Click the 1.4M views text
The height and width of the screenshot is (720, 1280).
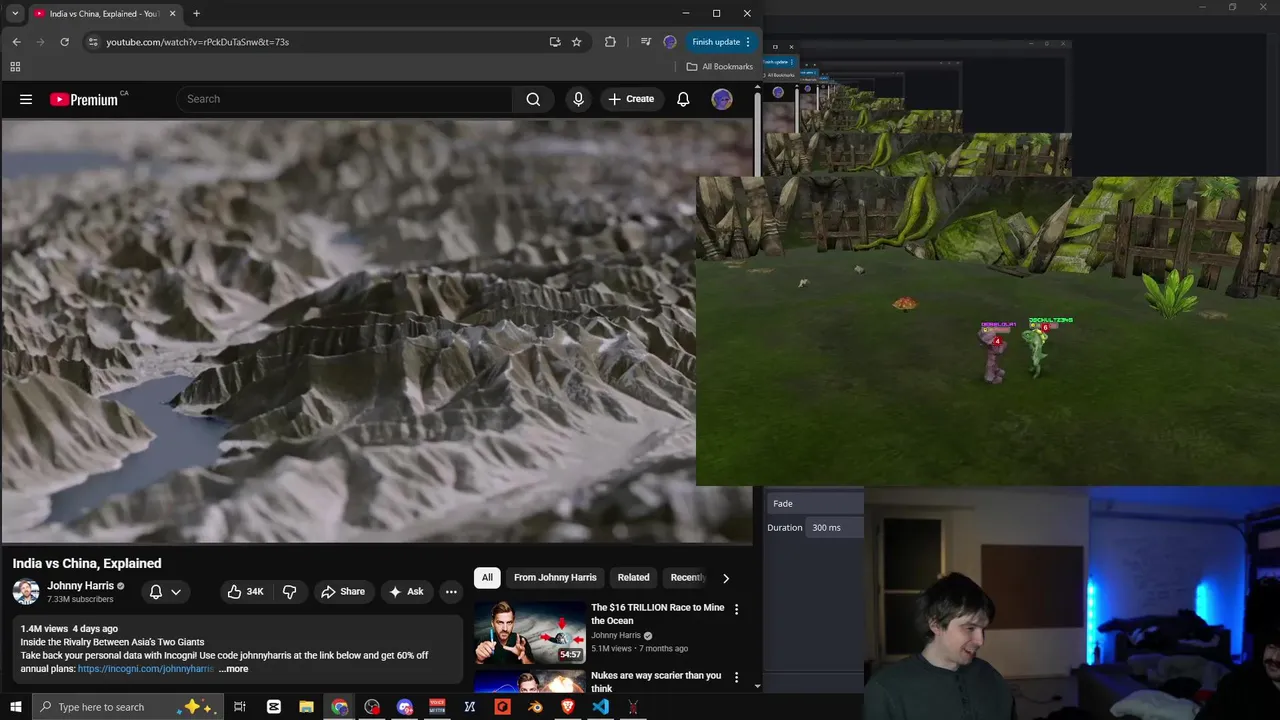[x=44, y=629]
